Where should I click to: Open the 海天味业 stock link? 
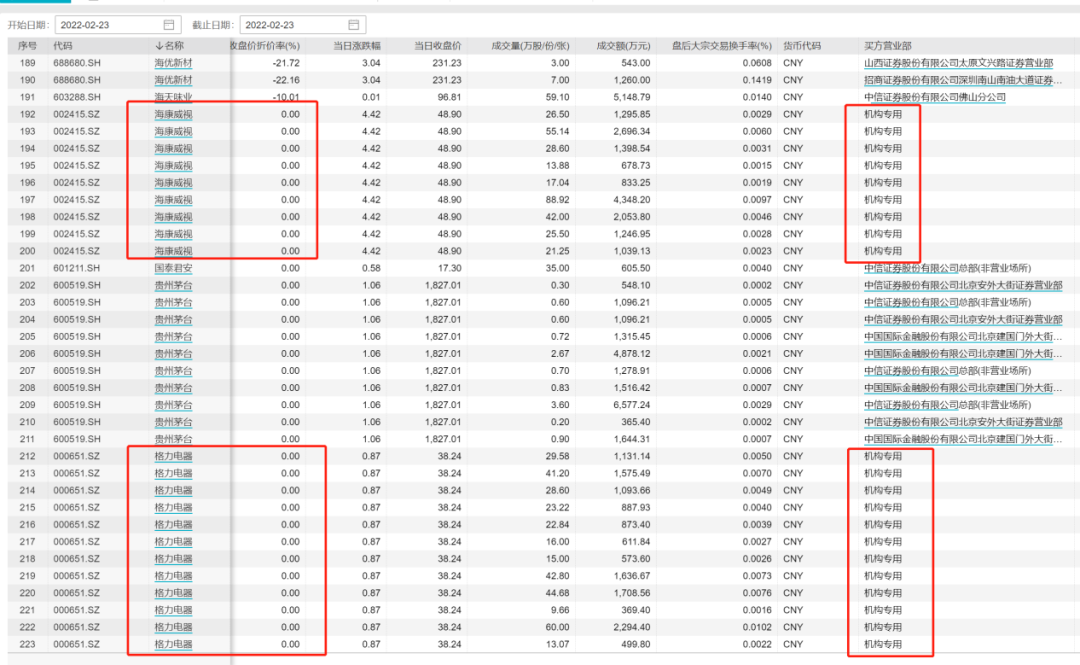click(x=173, y=97)
